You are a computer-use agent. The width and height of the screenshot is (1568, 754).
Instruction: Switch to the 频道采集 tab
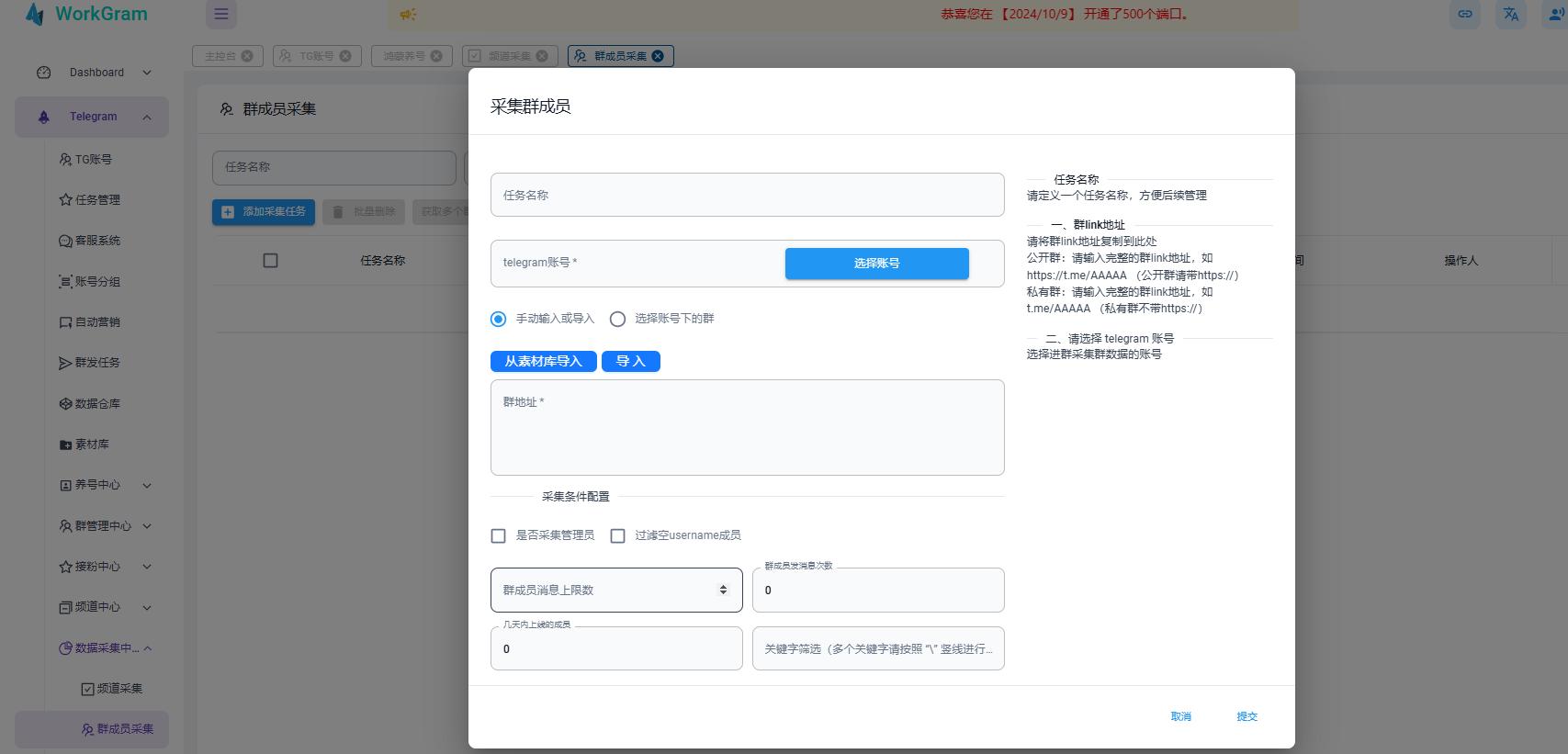[510, 56]
